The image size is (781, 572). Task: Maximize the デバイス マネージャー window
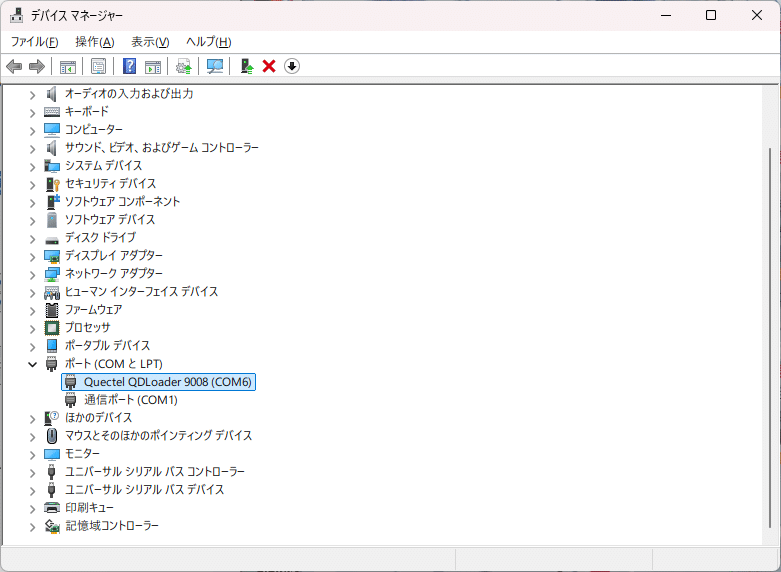tap(711, 15)
